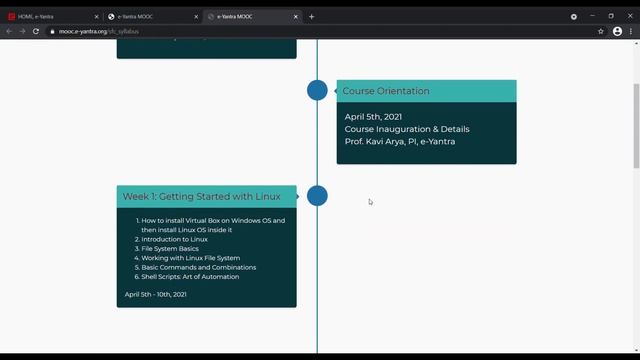The height and width of the screenshot is (360, 640).
Task: Close the HOME e-Yantra tab
Action: coord(96,17)
